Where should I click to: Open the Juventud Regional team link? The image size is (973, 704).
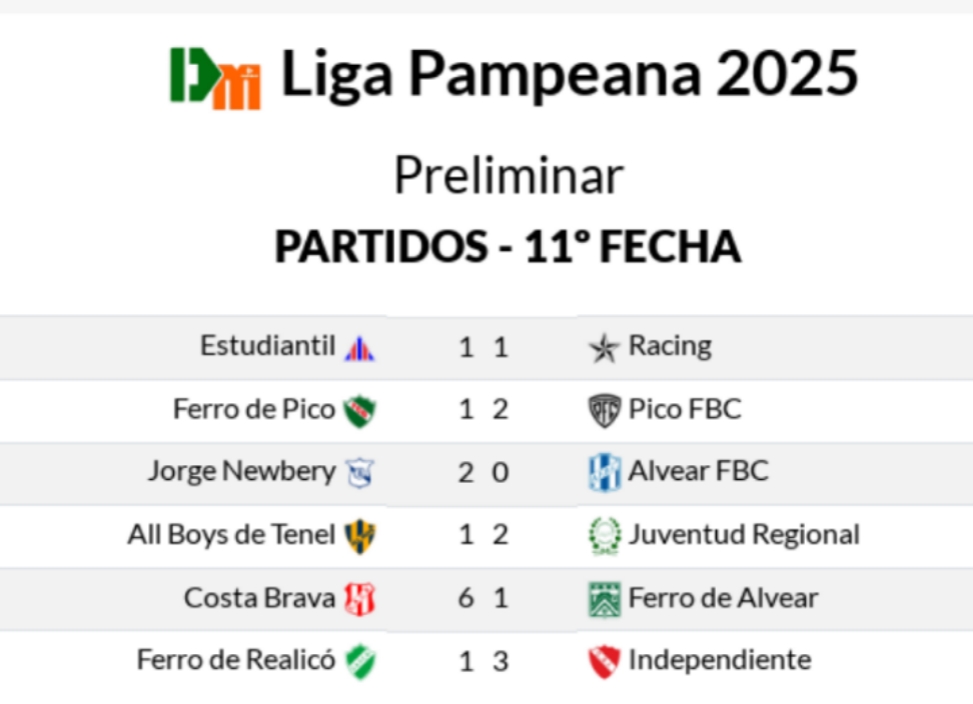(744, 534)
